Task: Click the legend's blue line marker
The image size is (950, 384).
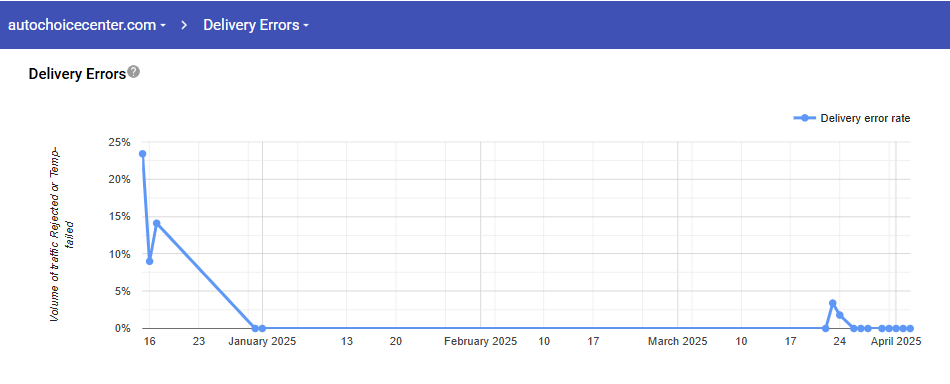Action: 805,118
